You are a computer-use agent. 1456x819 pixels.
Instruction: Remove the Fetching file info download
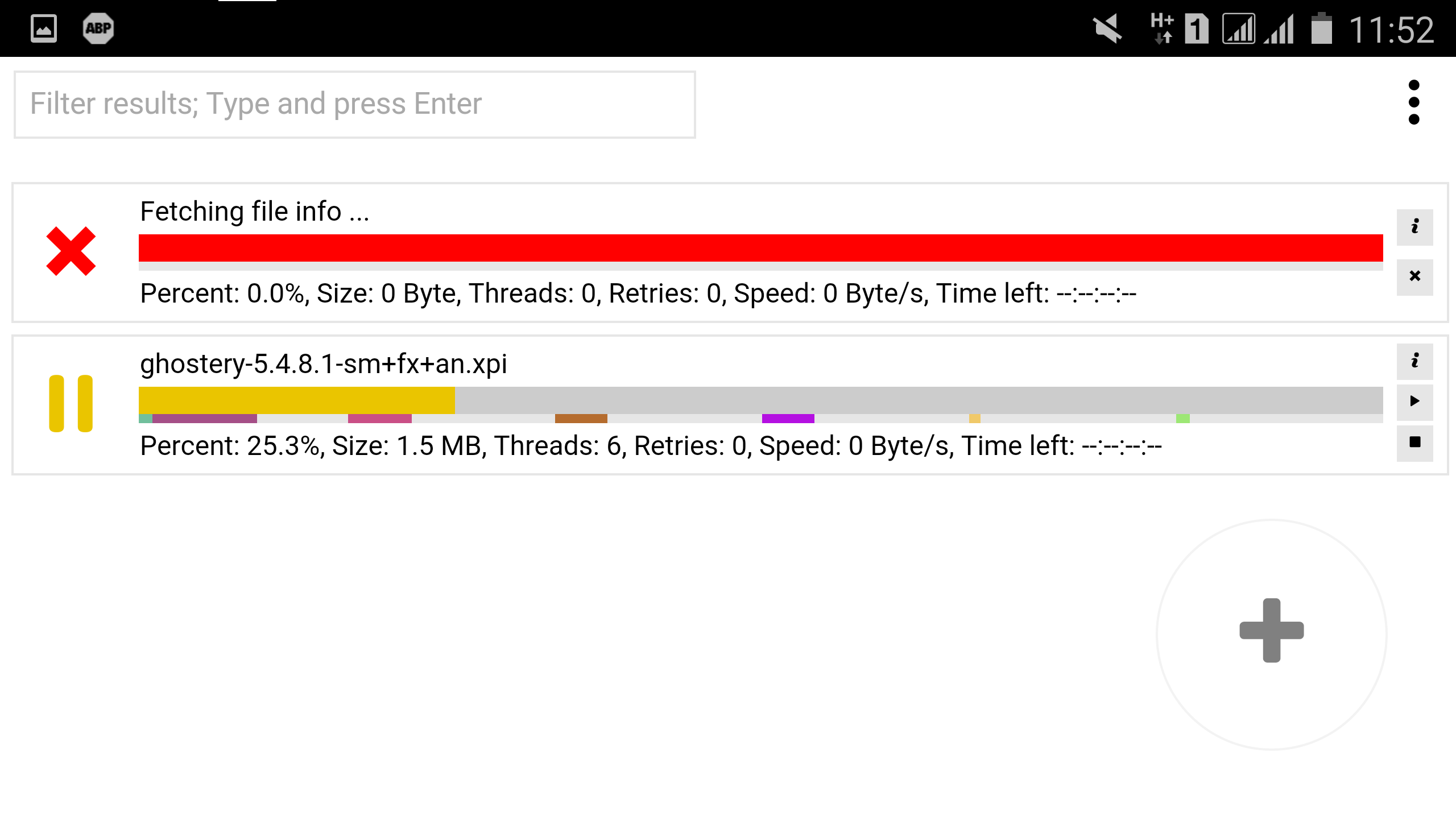pos(1415,277)
